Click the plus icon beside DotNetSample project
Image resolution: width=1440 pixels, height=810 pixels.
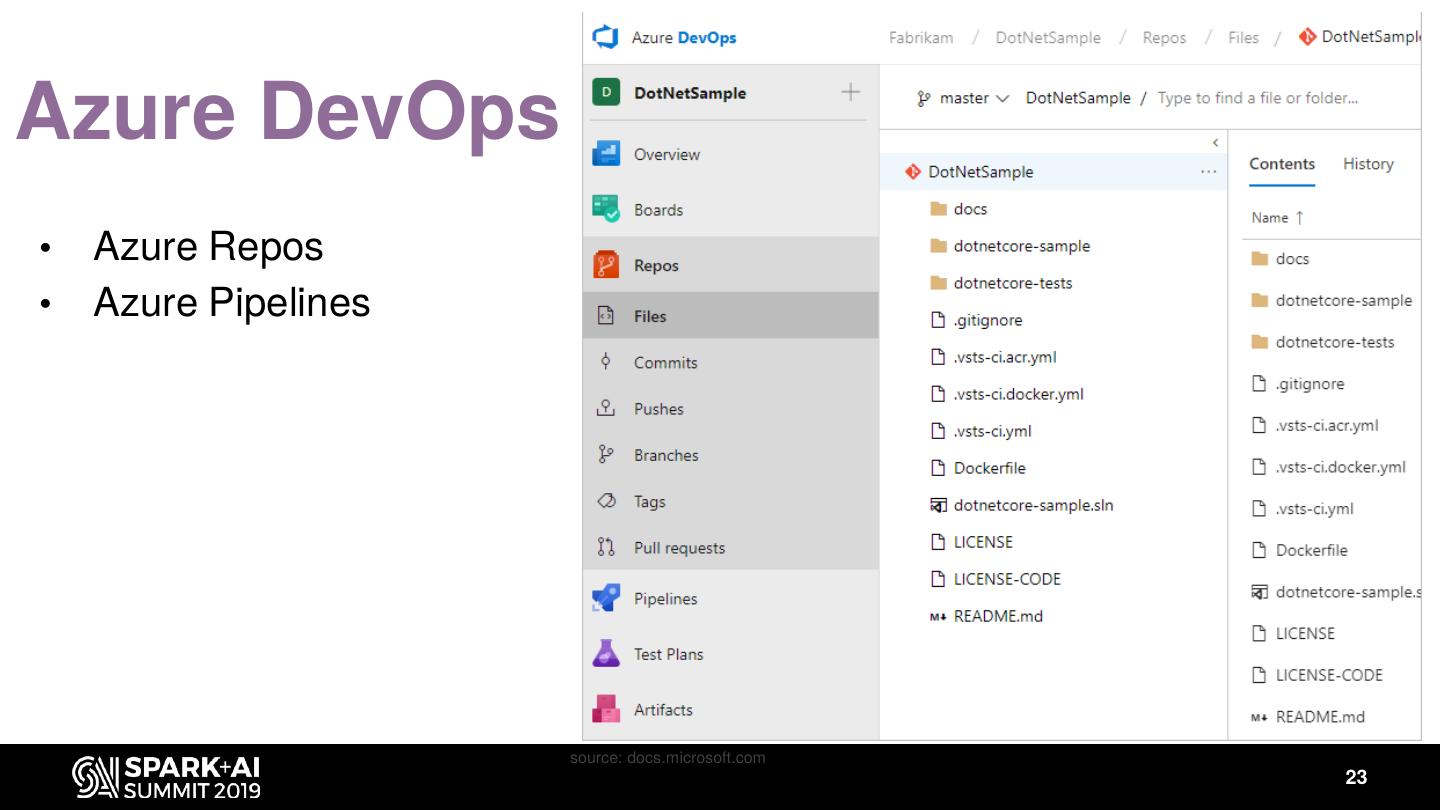point(850,93)
